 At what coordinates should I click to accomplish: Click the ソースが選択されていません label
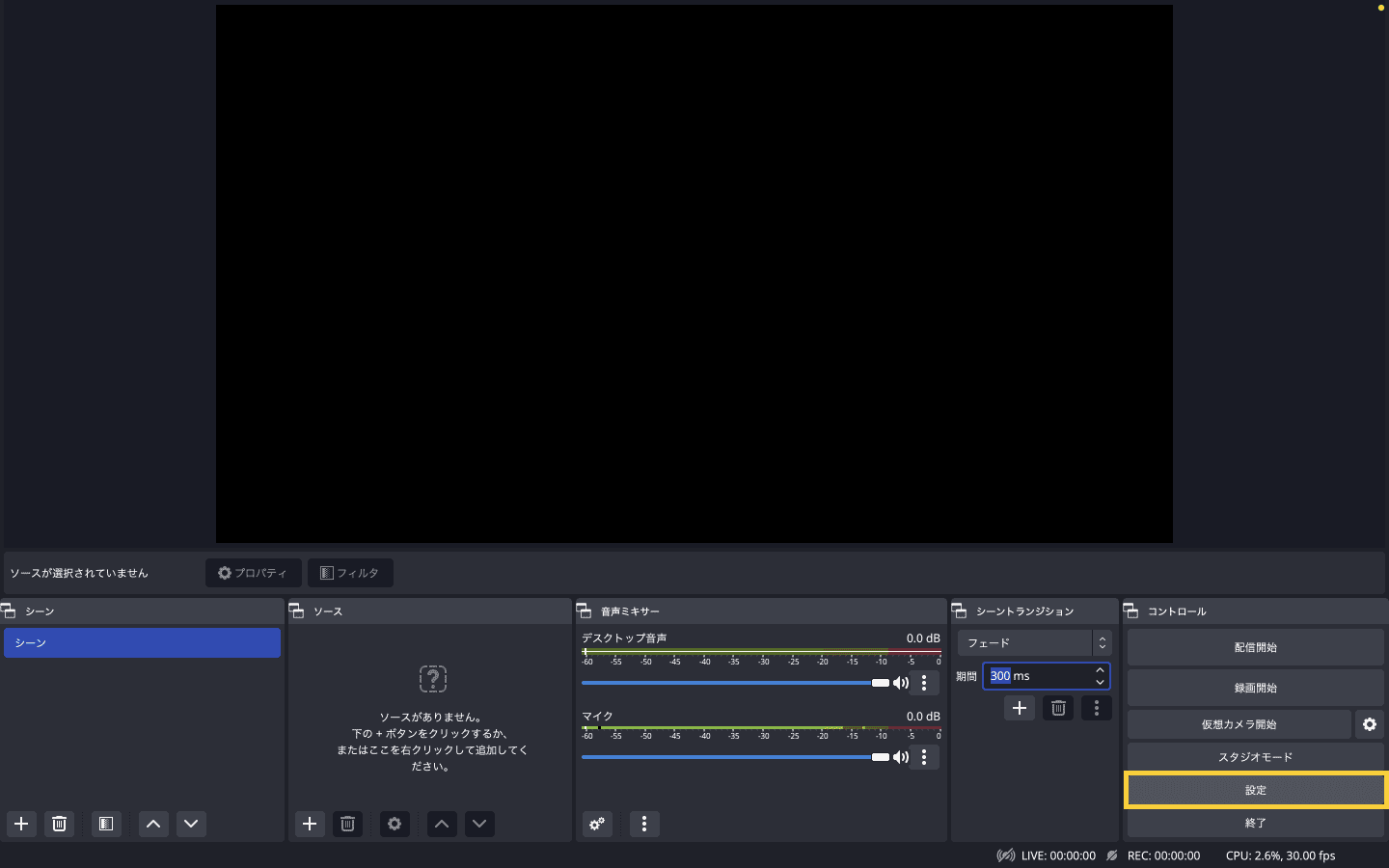[79, 573]
